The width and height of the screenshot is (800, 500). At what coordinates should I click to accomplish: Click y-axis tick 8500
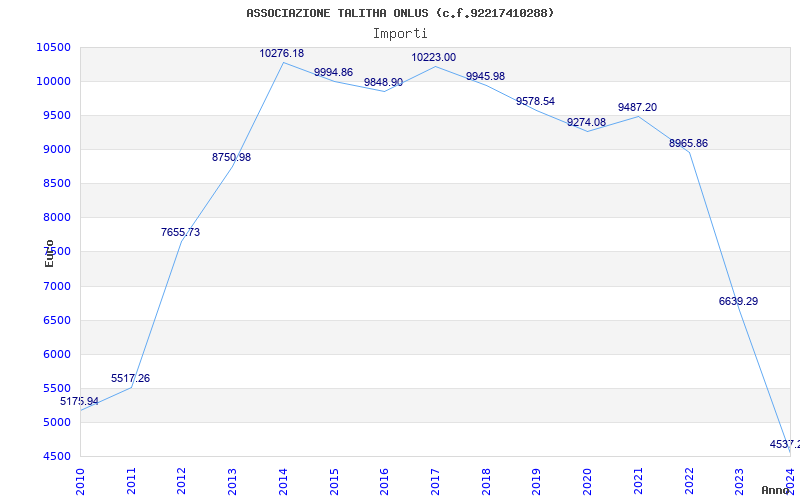(56, 184)
